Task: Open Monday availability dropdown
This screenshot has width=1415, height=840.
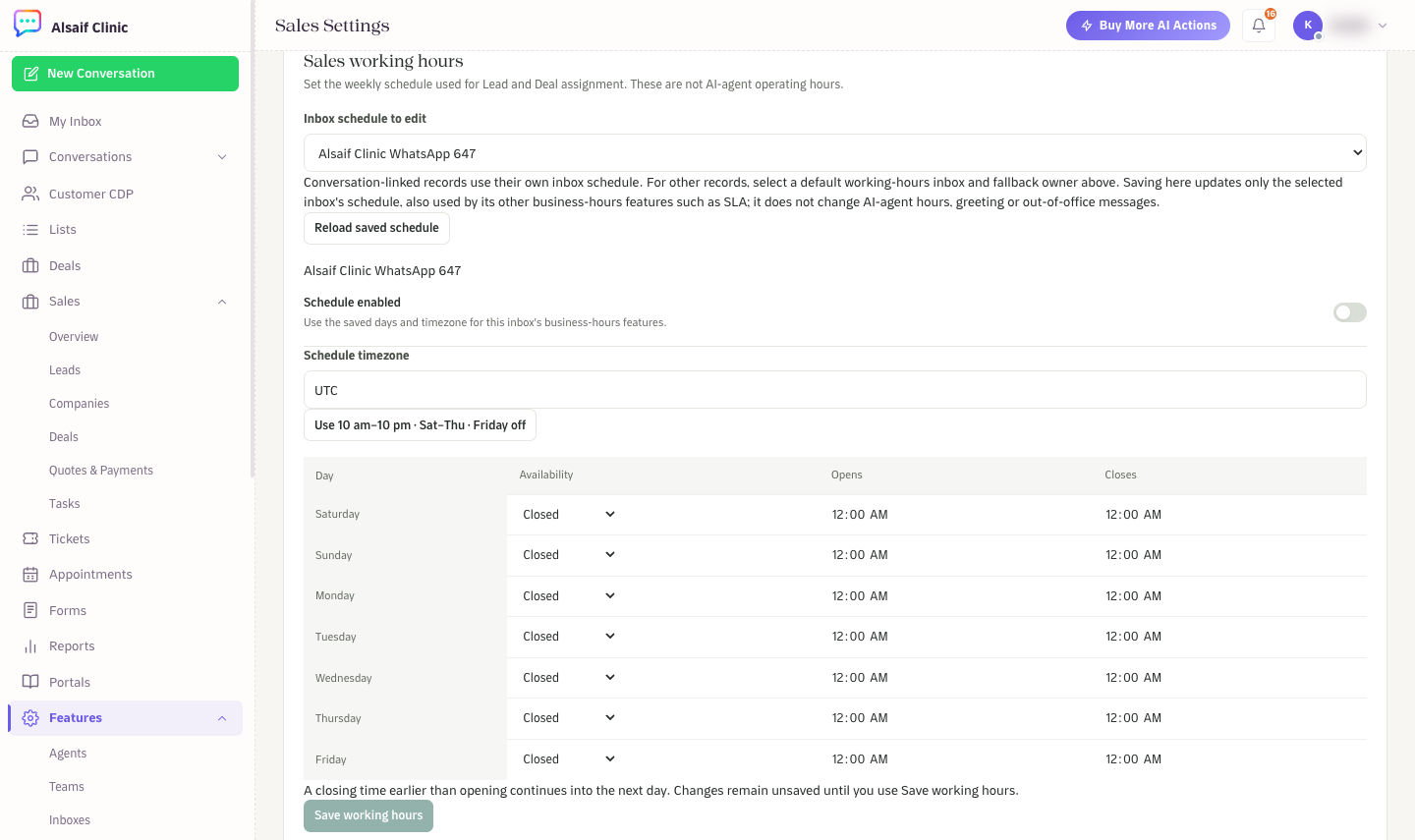Action: 569,595
